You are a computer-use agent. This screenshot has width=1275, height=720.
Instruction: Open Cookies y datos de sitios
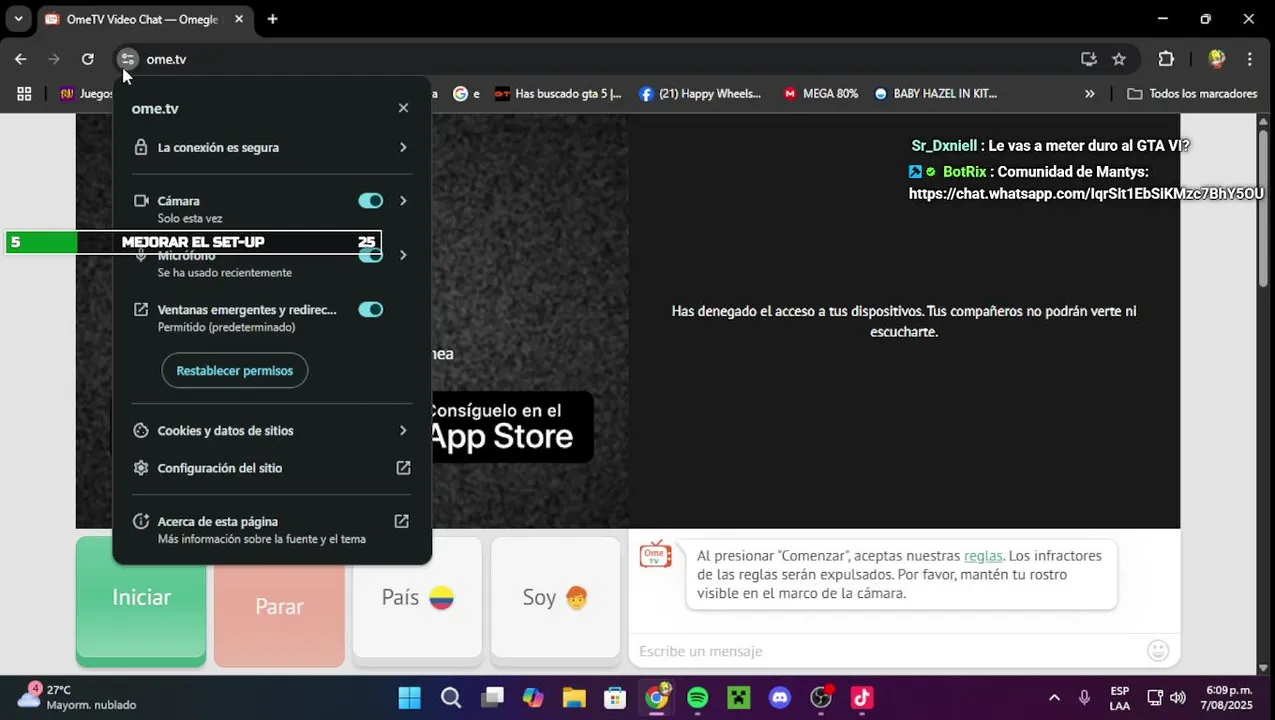tap(271, 431)
